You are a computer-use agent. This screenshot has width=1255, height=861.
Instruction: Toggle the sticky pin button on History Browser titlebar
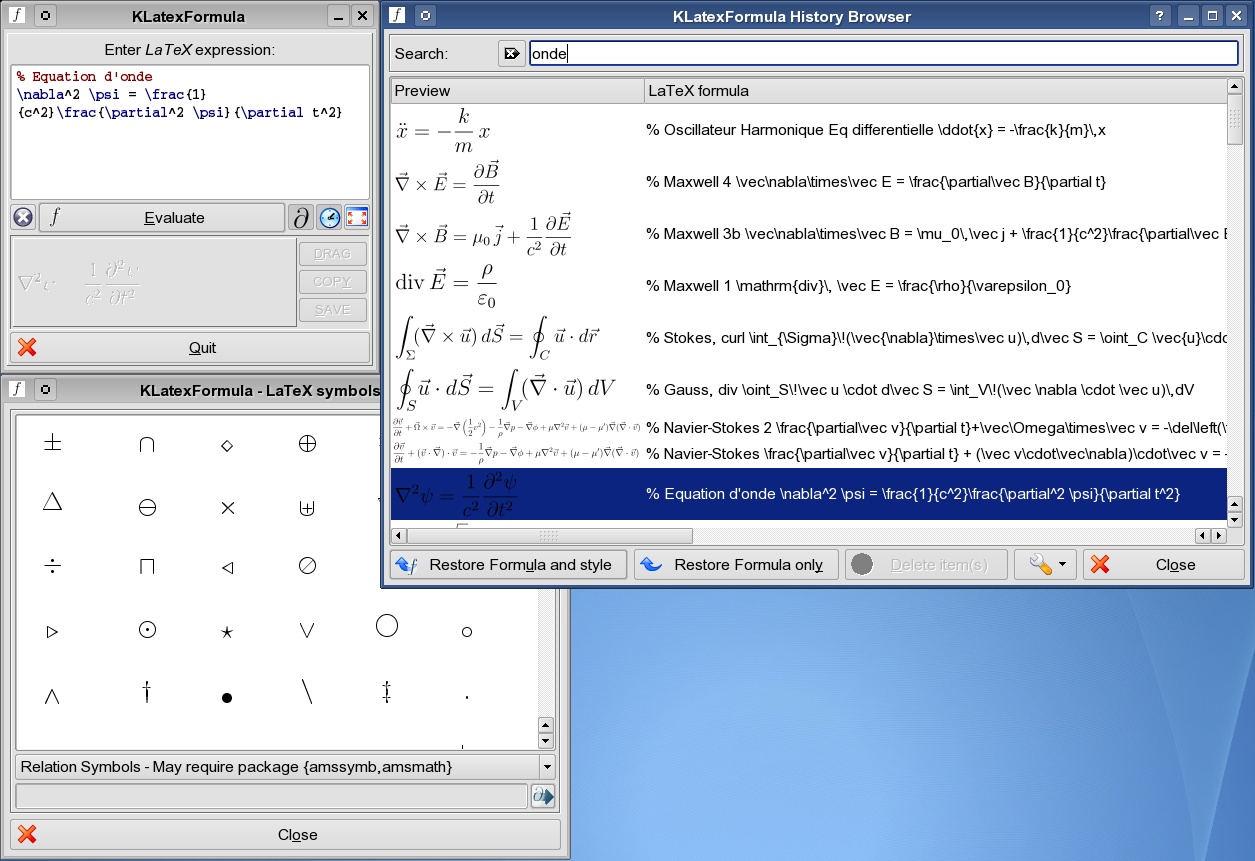click(x=425, y=16)
